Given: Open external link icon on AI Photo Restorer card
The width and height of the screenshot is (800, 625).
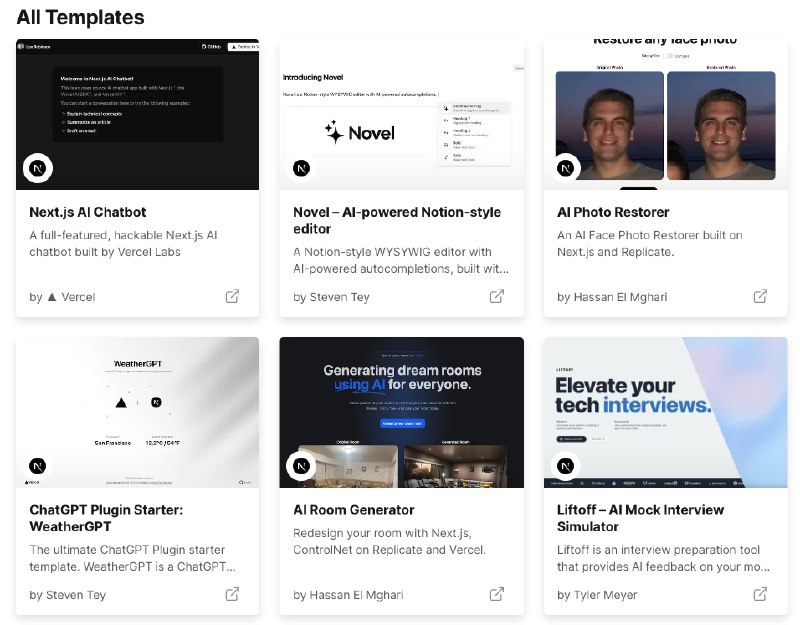Looking at the screenshot, I should [x=760, y=296].
